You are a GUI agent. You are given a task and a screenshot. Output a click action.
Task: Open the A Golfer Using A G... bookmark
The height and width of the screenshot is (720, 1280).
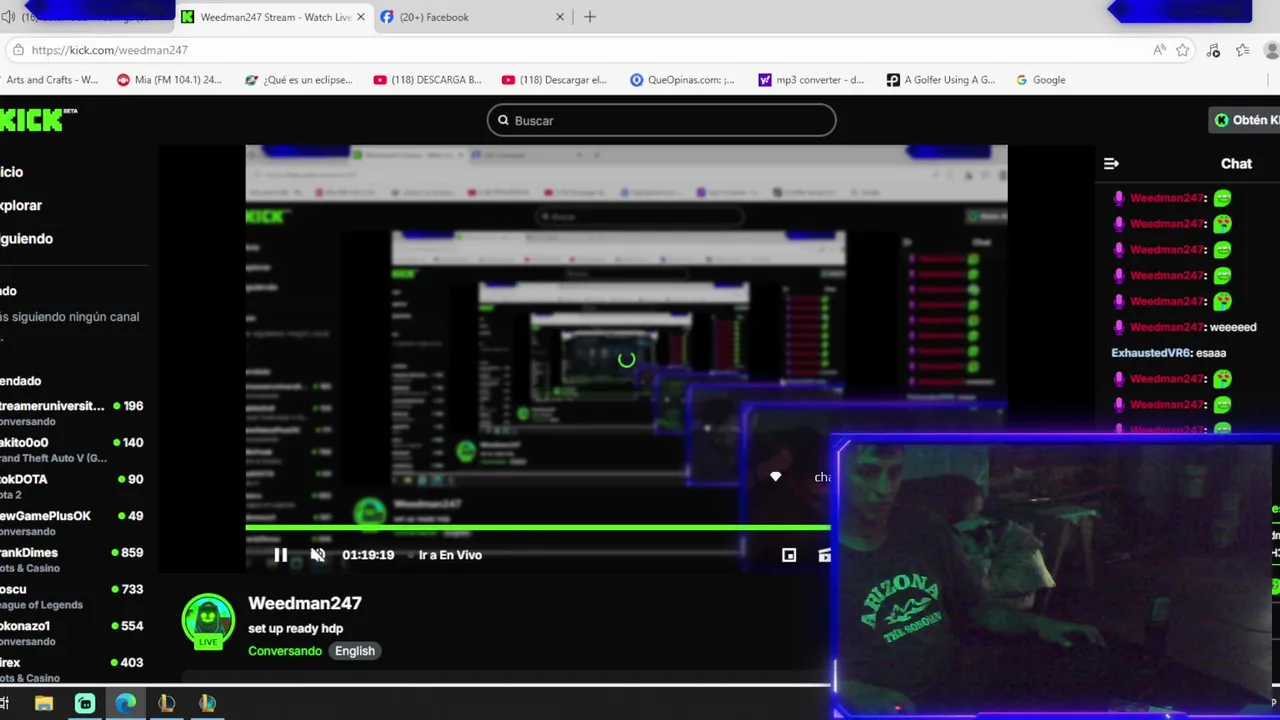[x=941, y=80]
